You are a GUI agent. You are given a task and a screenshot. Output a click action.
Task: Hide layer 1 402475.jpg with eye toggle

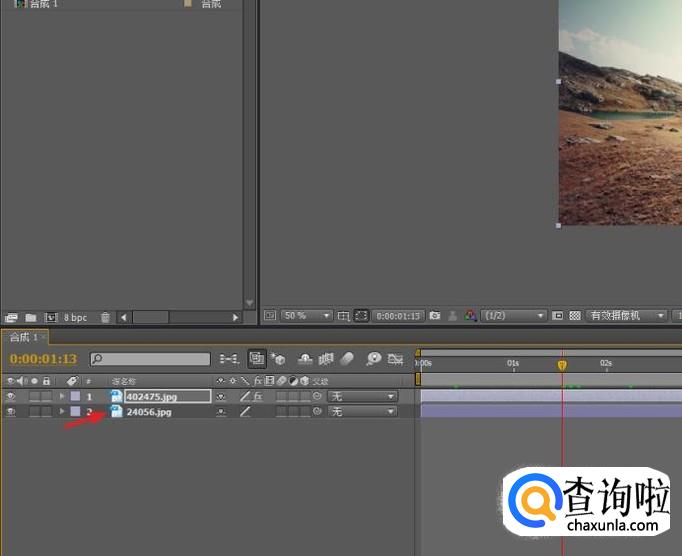[11, 397]
